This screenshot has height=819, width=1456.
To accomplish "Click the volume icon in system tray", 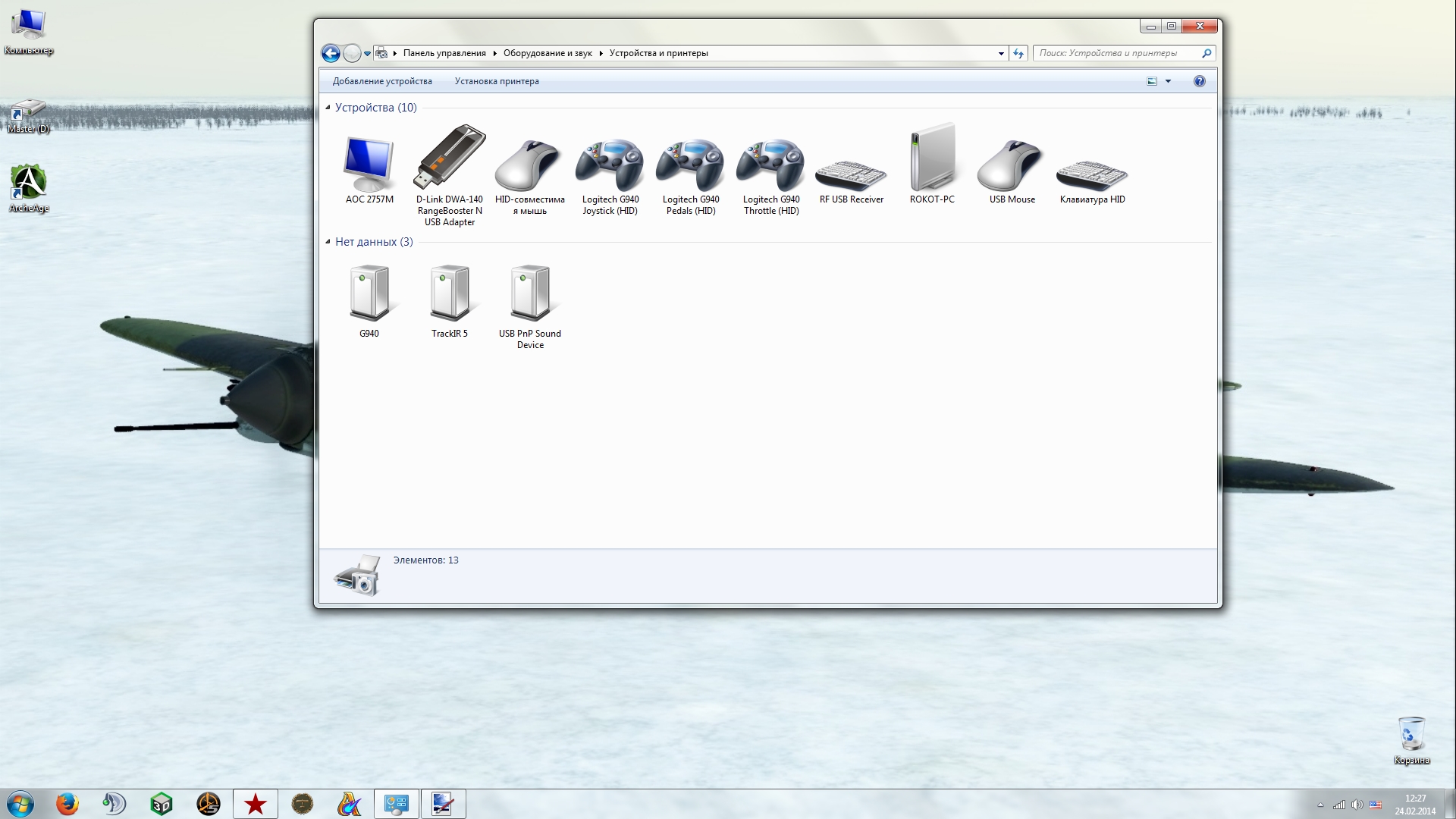I will (1357, 805).
